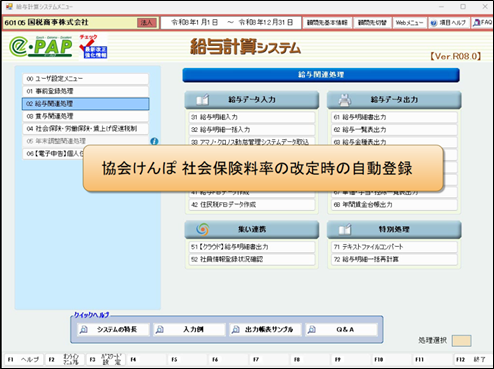Image resolution: width=494 pixels, height=369 pixels.
Task: Click the 給与データ出力 header title
Action: [394, 99]
